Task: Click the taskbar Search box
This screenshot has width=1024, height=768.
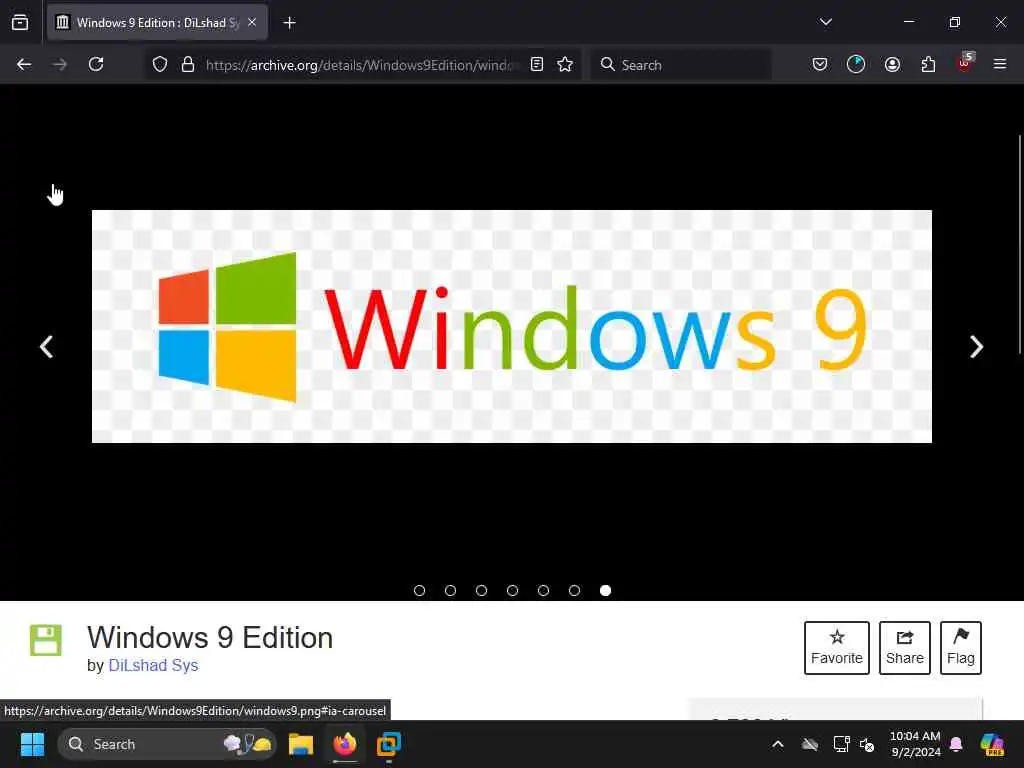Action: pos(167,744)
